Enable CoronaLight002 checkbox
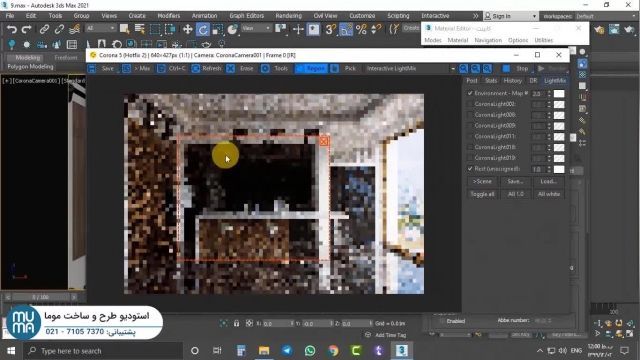Screen dimensions: 640x360 pos(470,104)
